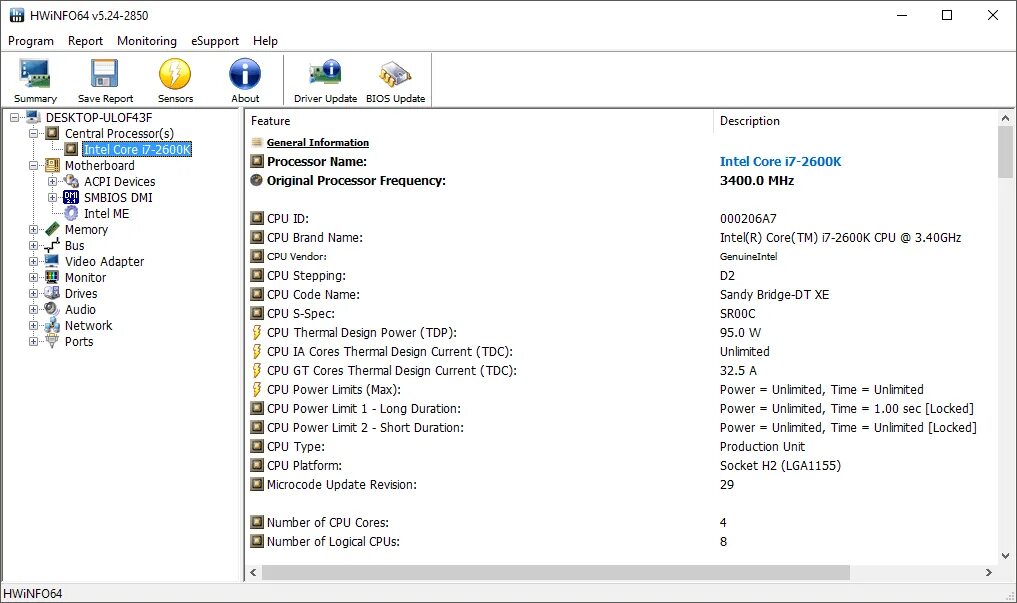Click the Ports tree icon

(53, 341)
